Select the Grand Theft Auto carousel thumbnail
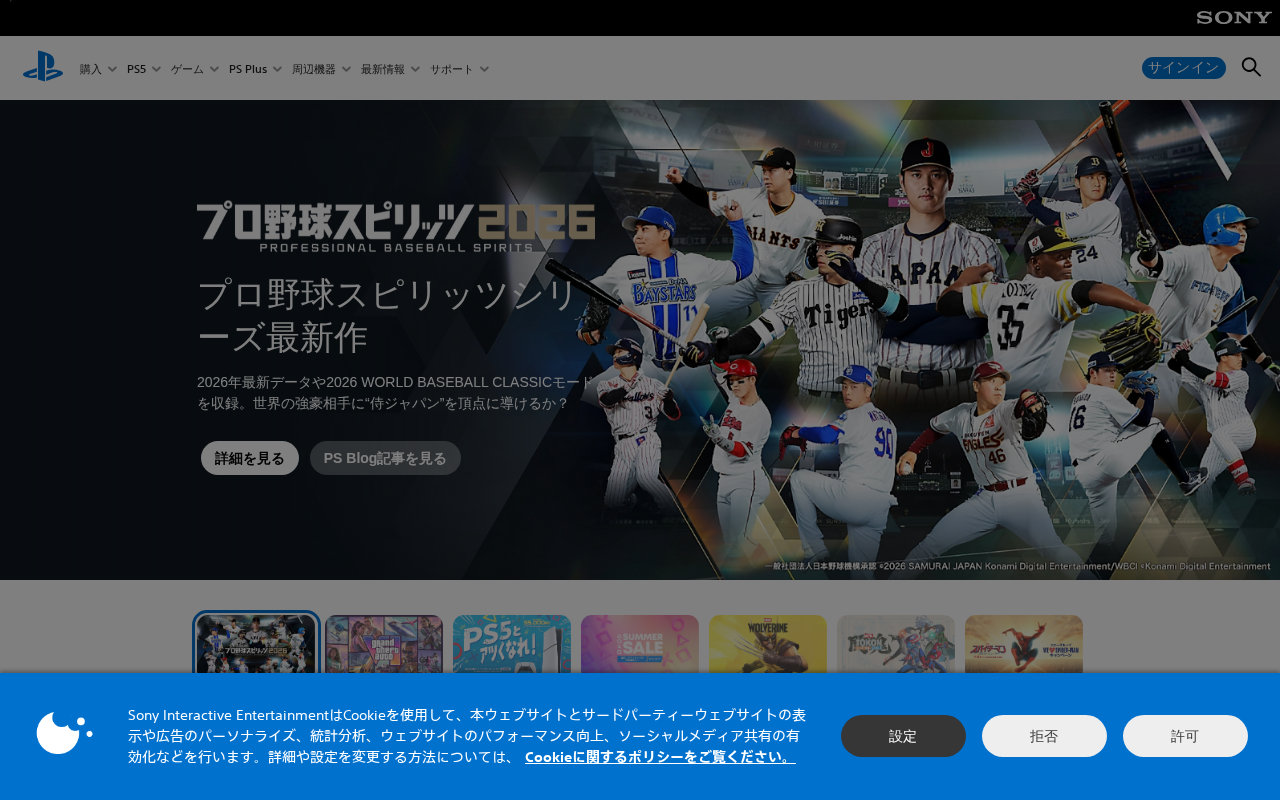Image resolution: width=1280 pixels, height=800 pixels. point(384,644)
